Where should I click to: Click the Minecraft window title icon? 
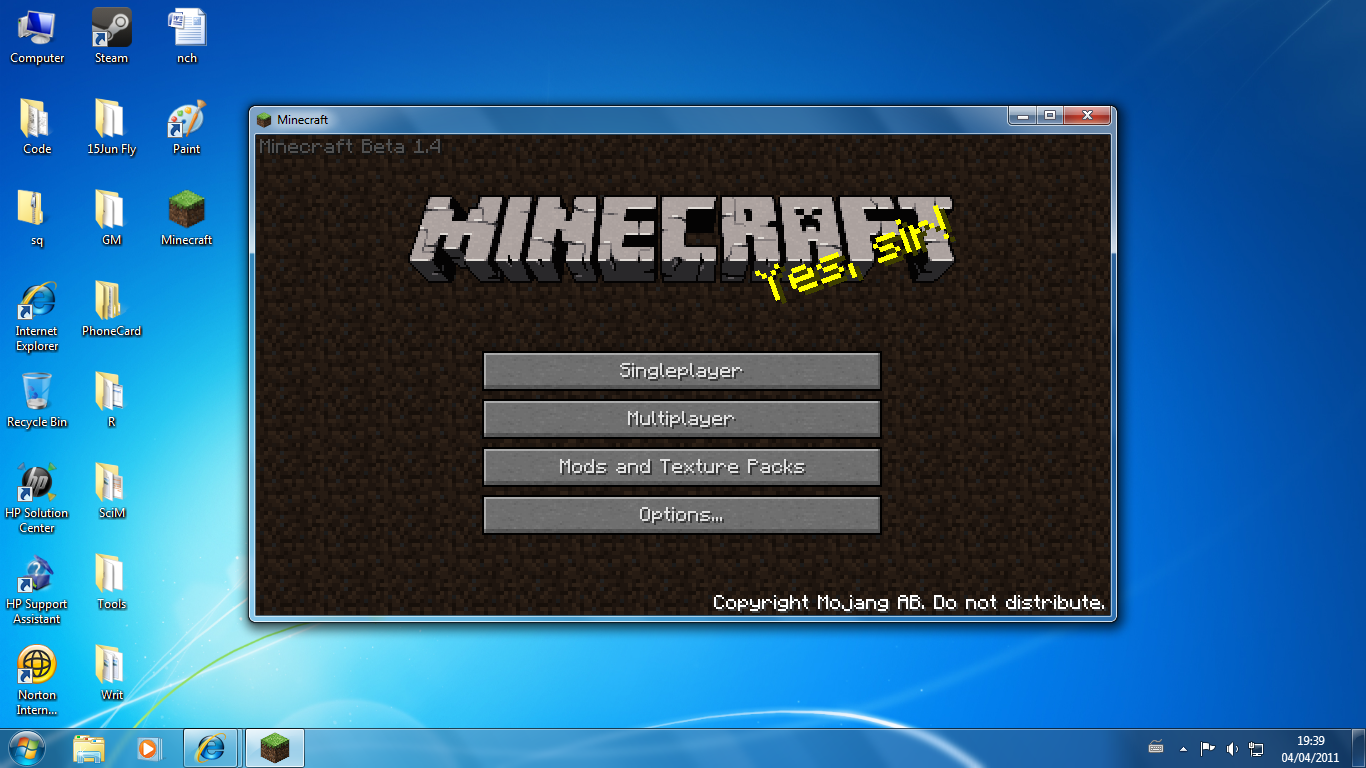point(264,120)
